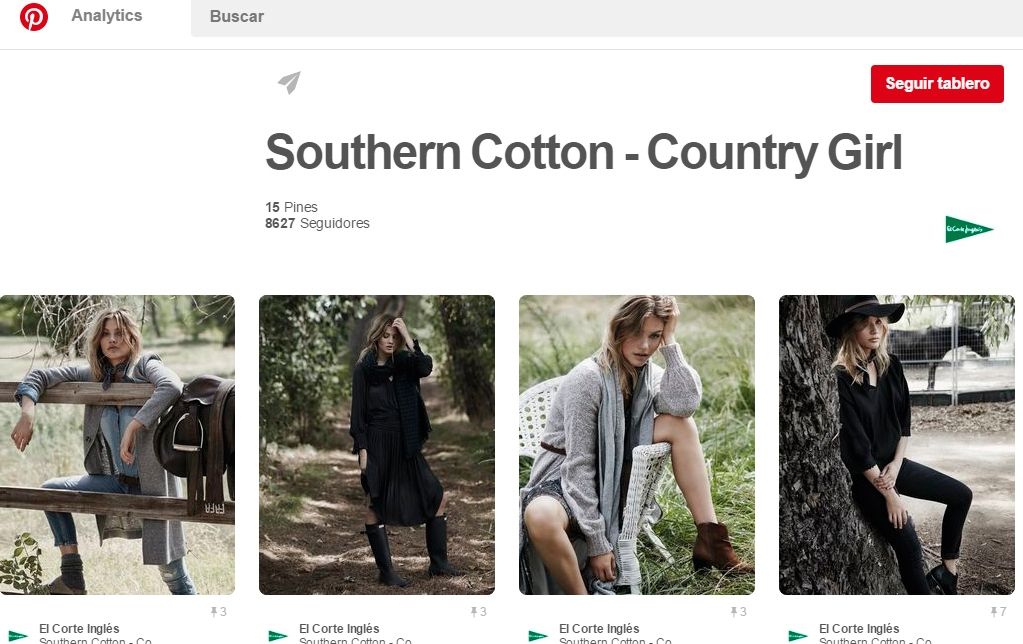Open pin of woman in black dress and boots
Viewport: 1023px width, 644px height.
pos(377,445)
